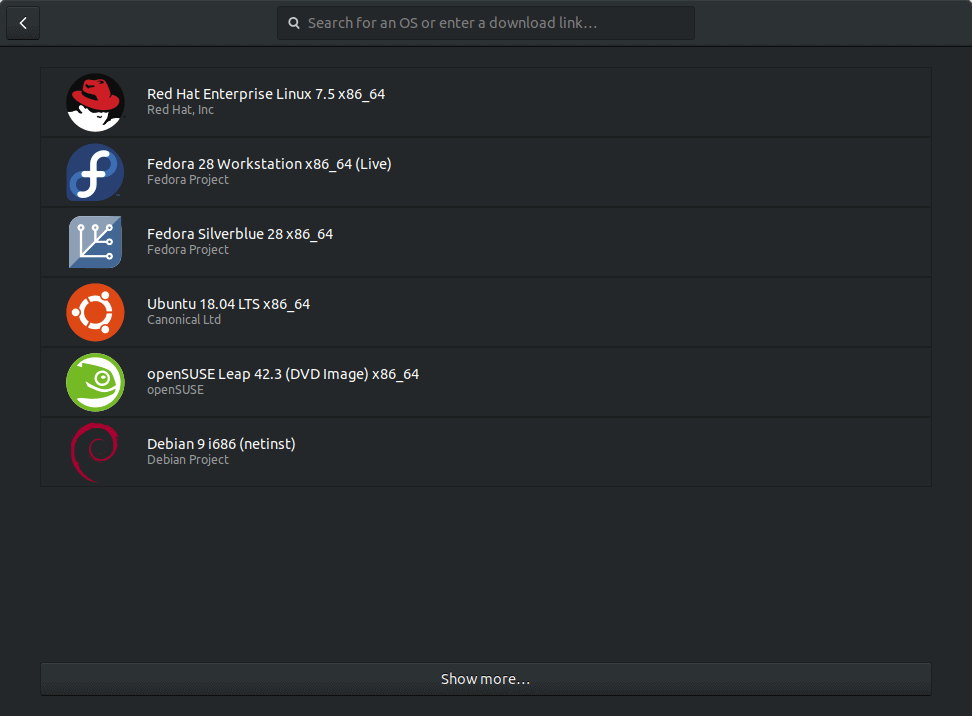Choose openSUSE Leap 42.3 (DVD Image) title

pos(283,374)
